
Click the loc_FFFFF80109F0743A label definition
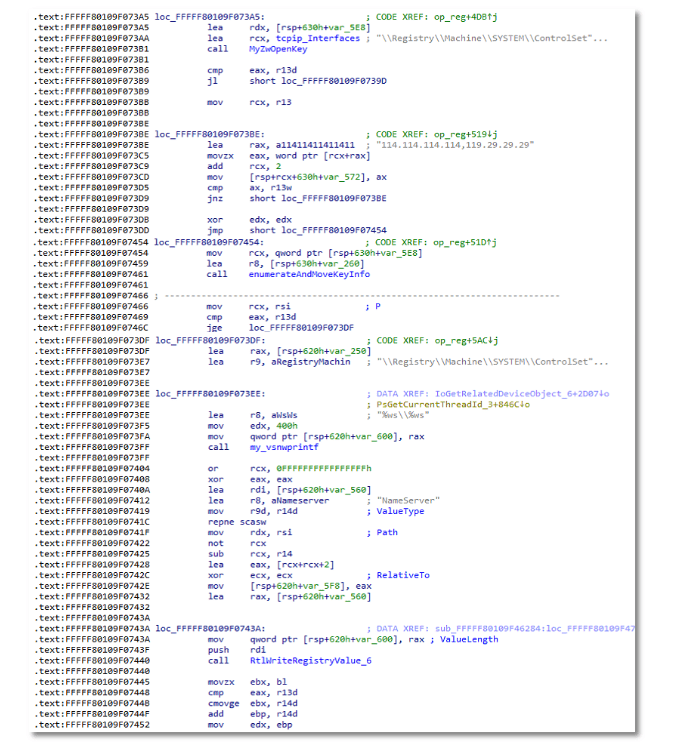pyautogui.click(x=210, y=629)
